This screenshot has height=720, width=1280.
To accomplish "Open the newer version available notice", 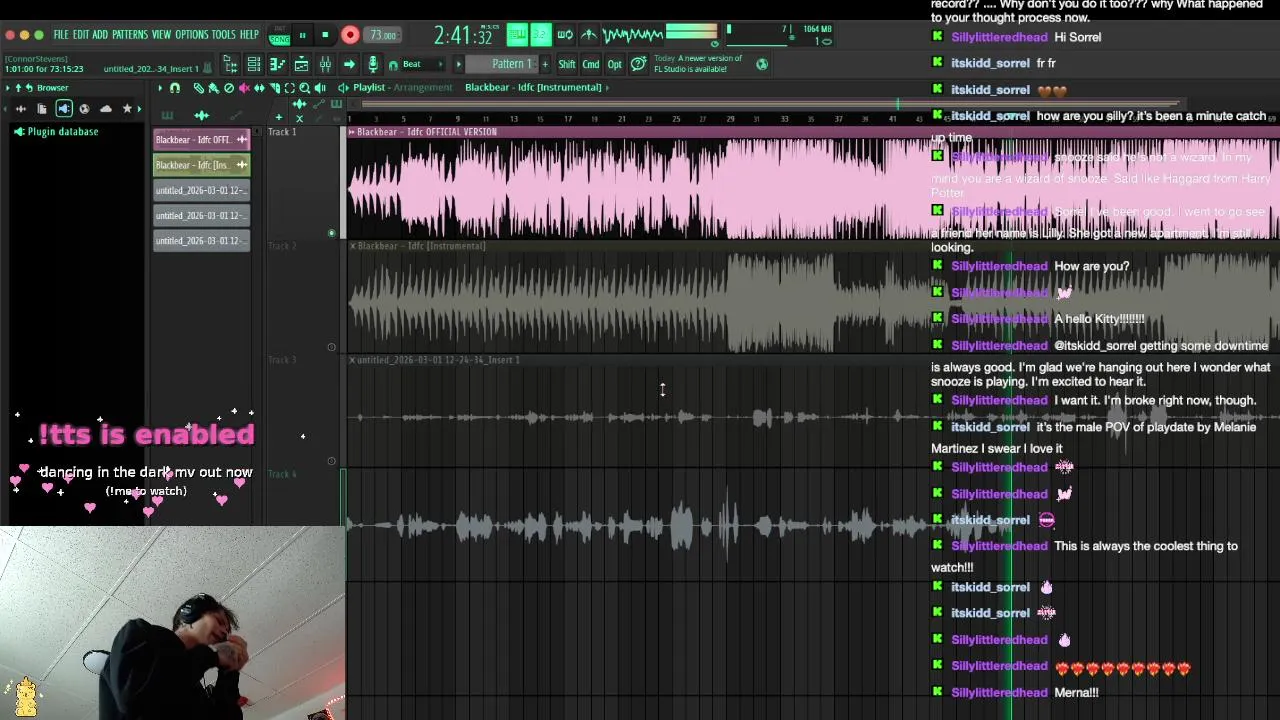I will click(x=697, y=64).
